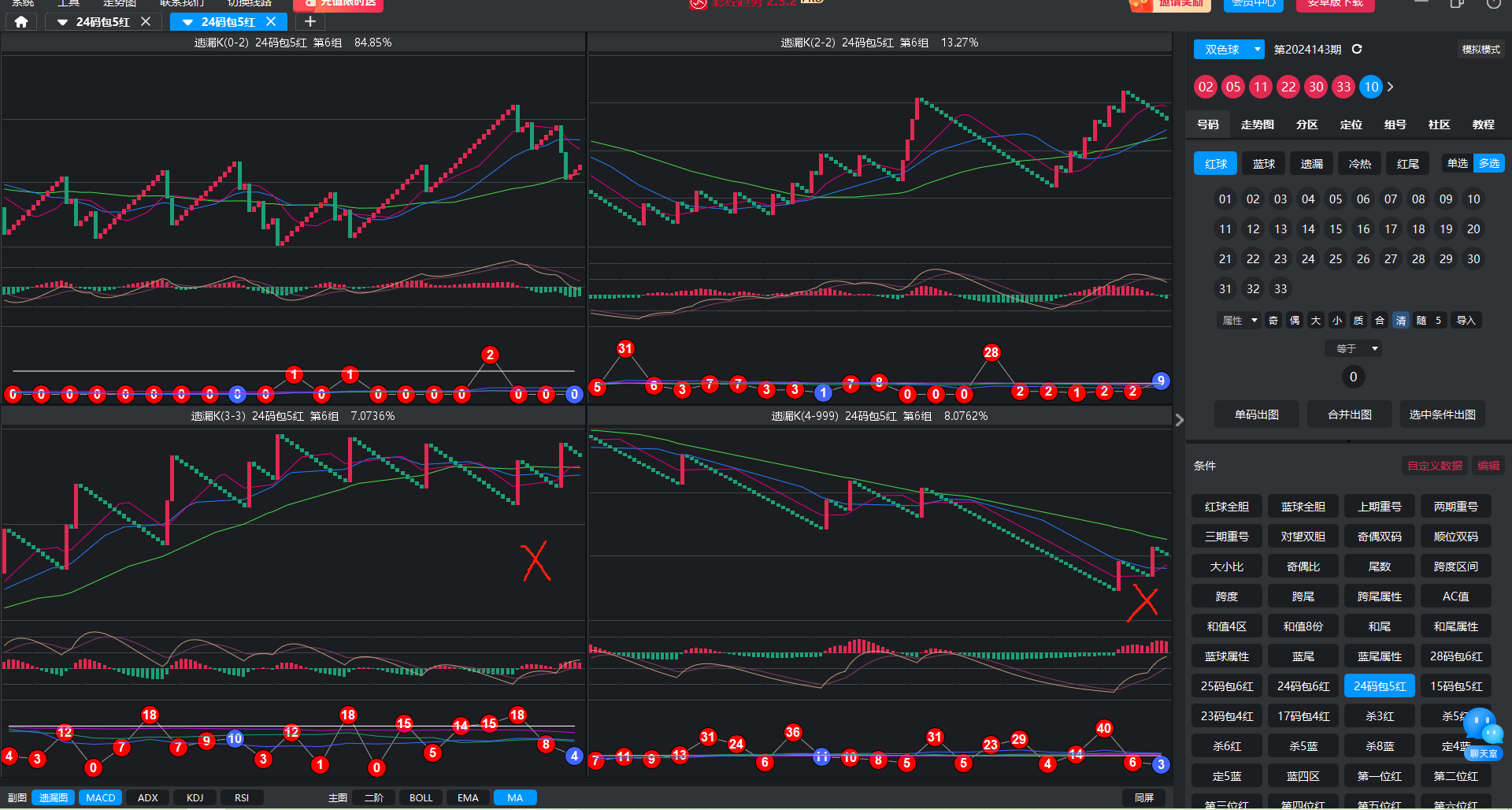Open the 属性 attribute dropdown

pos(1239,321)
